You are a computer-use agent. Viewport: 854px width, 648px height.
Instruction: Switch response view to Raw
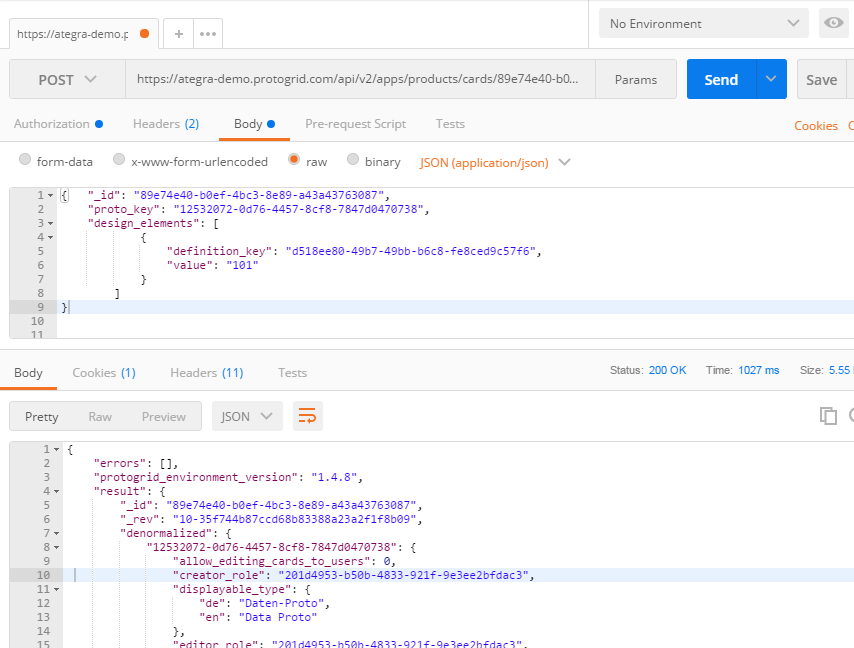click(x=100, y=417)
